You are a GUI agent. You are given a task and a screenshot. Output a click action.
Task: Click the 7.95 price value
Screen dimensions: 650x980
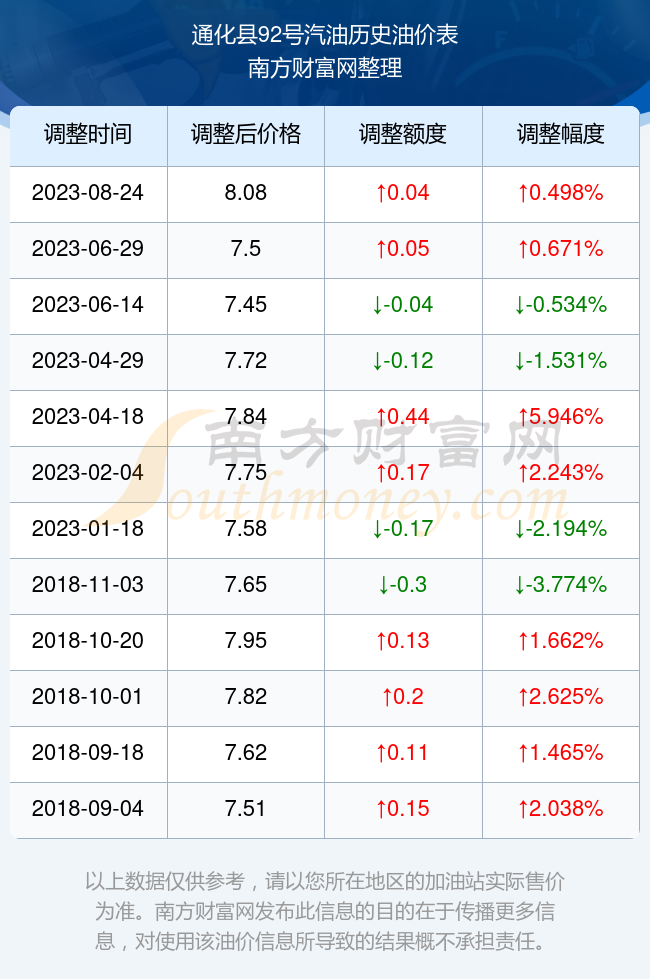[x=246, y=641]
